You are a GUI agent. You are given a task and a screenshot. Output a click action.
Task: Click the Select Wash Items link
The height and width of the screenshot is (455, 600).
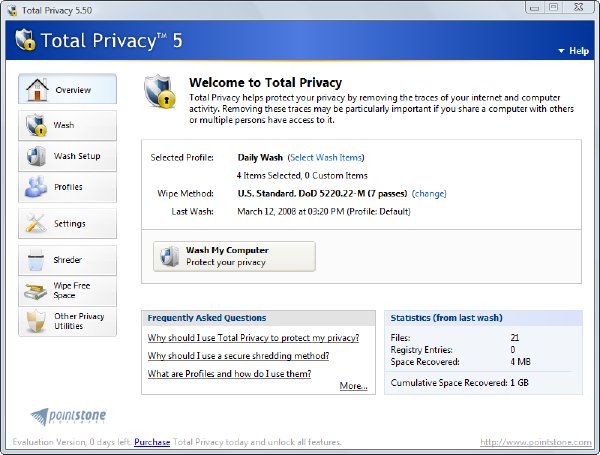click(x=326, y=158)
